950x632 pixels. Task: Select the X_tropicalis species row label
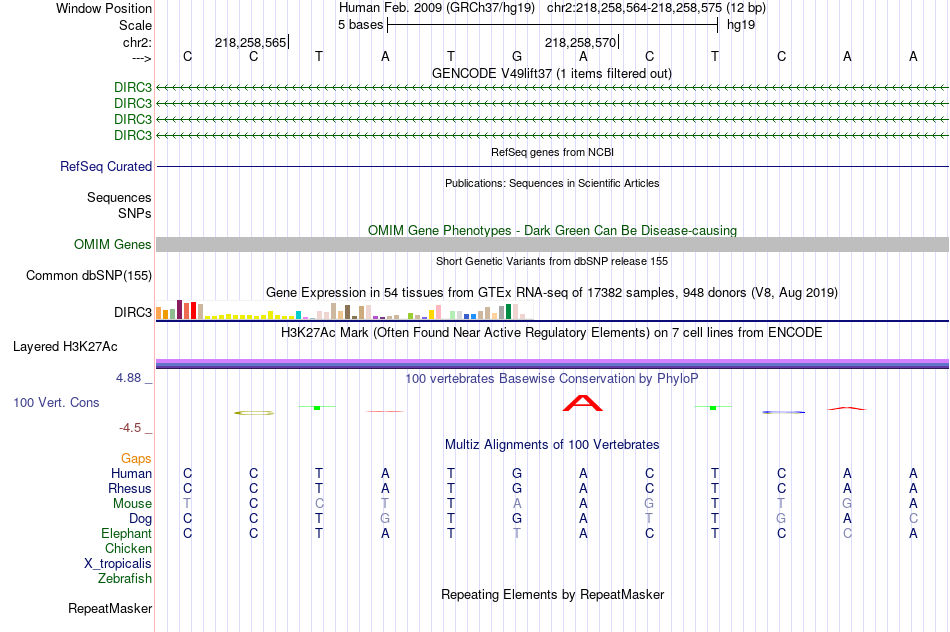118,564
